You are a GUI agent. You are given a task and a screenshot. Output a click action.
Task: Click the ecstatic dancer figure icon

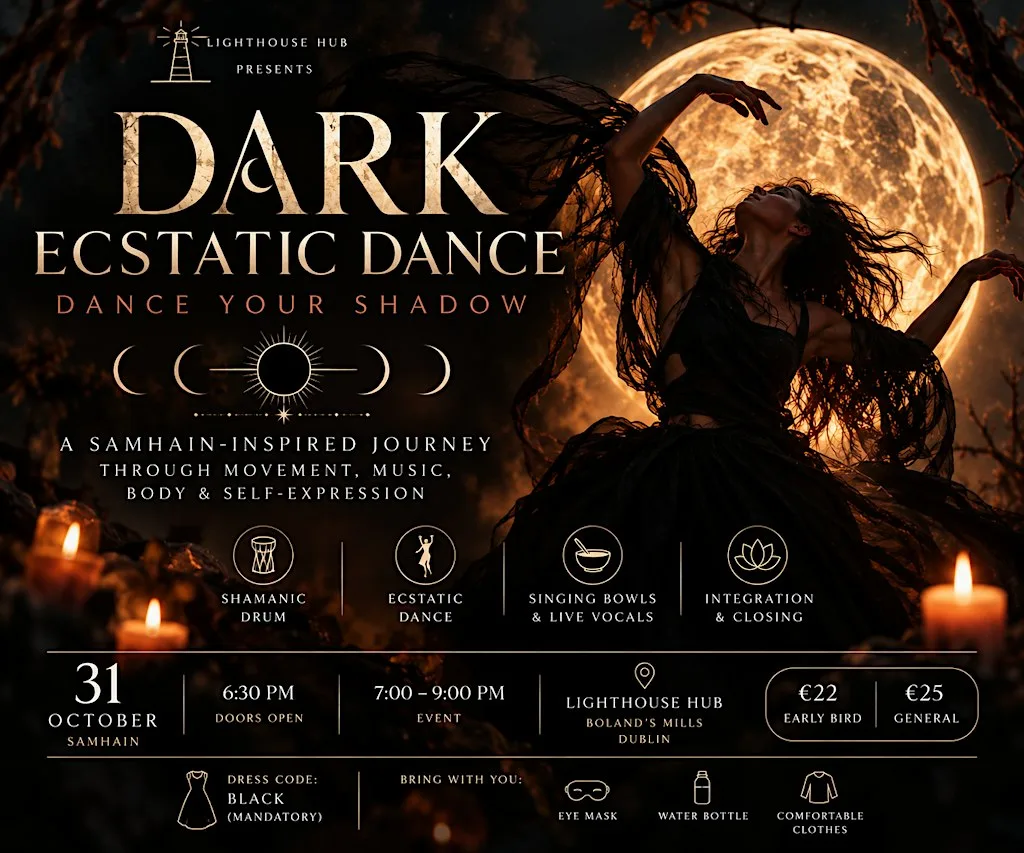pos(425,555)
